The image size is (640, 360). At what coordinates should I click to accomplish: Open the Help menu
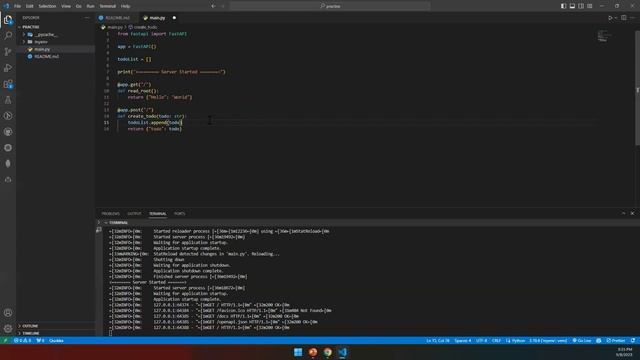[125, 6]
